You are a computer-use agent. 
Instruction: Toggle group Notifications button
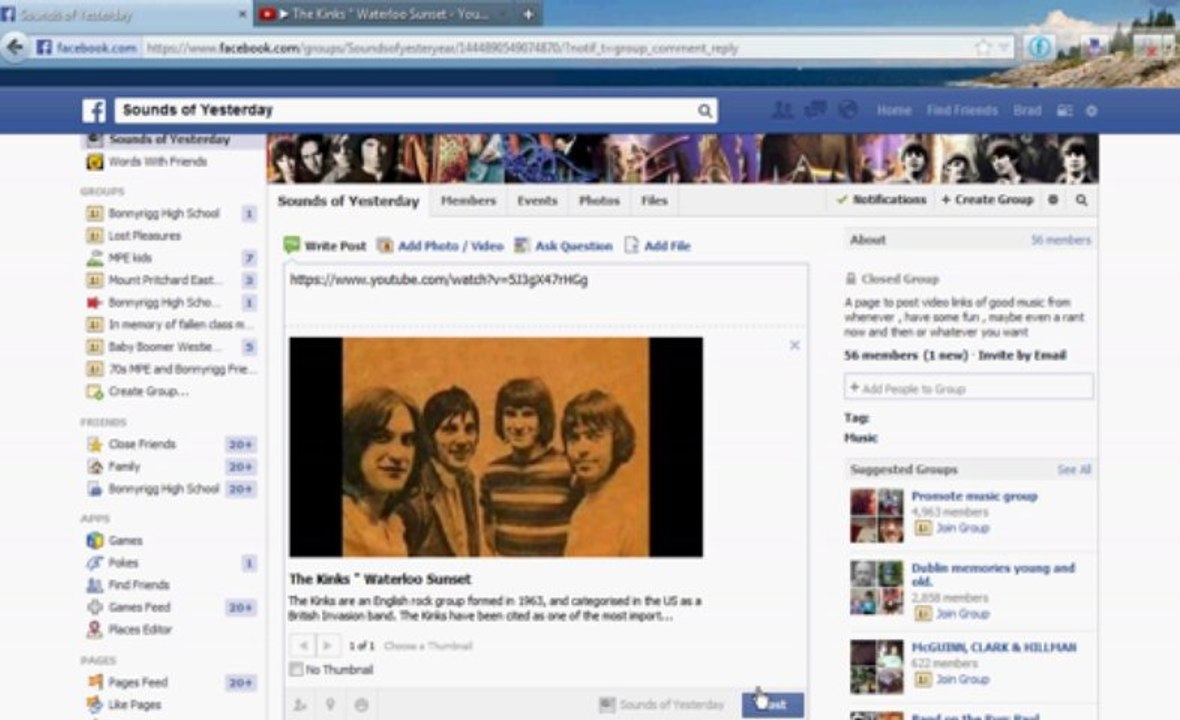pyautogui.click(x=881, y=199)
